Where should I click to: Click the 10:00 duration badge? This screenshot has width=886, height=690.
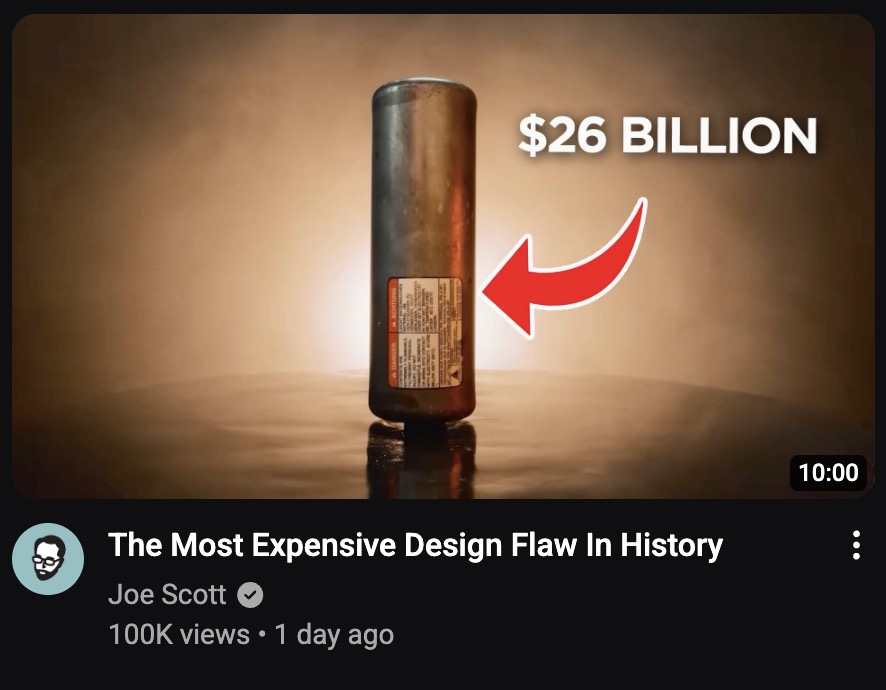coord(828,472)
